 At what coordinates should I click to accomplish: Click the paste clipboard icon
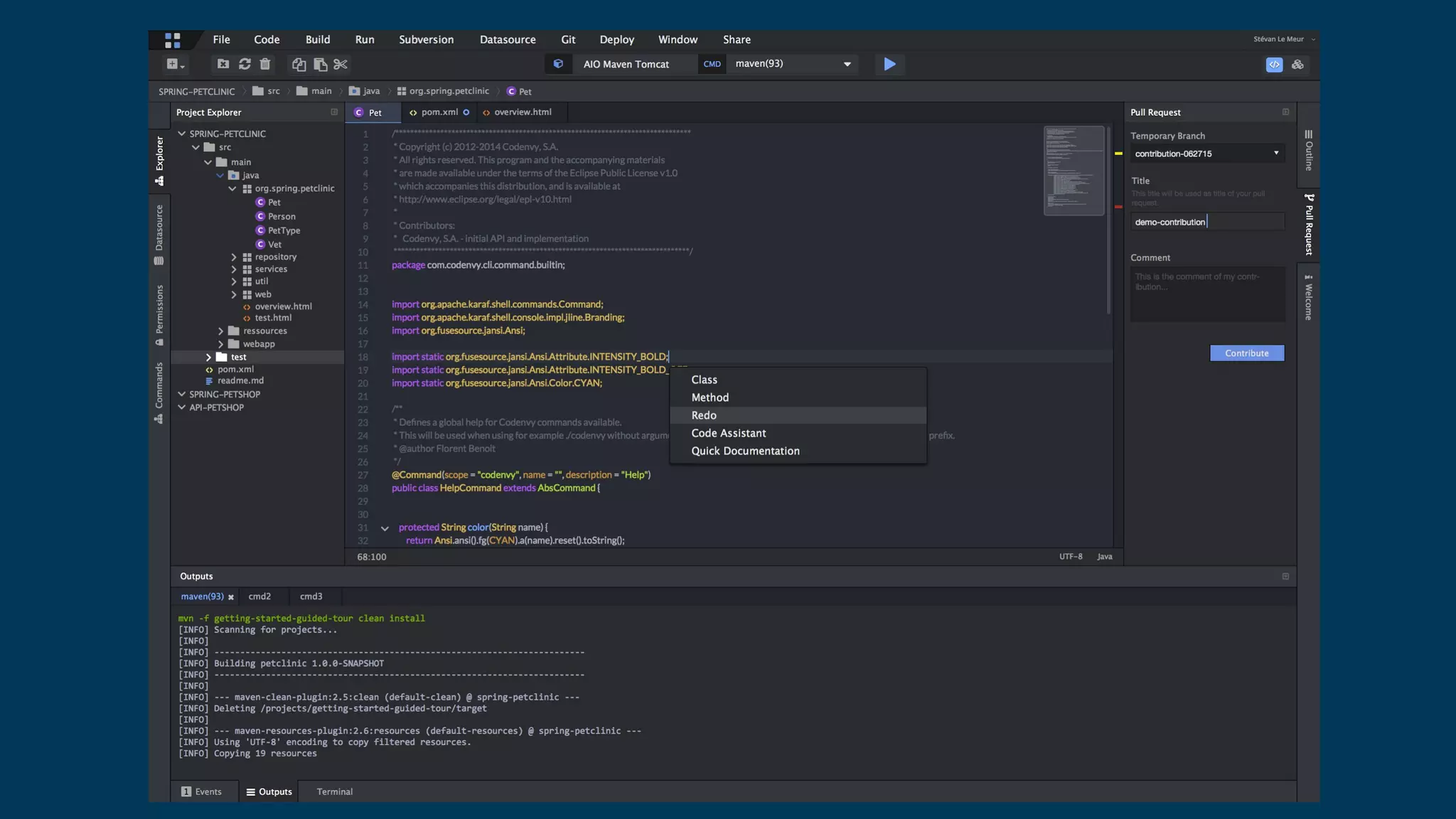pyautogui.click(x=320, y=64)
